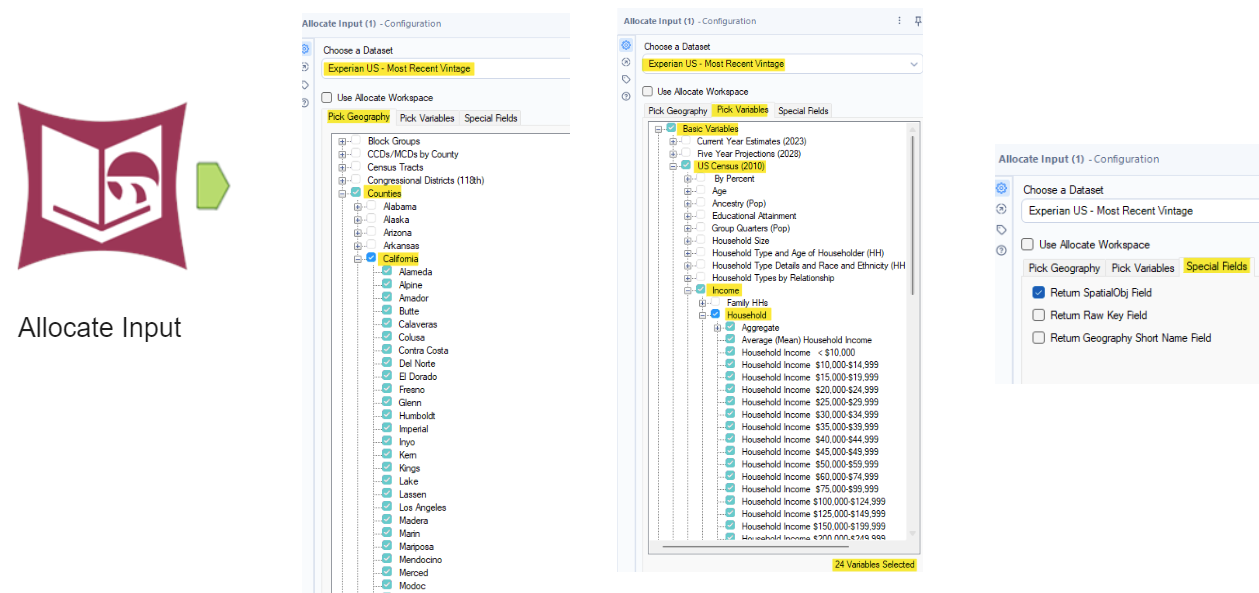Open Configuration gear in Pick Variables panel
Image resolution: width=1259 pixels, height=593 pixels.
[626, 45]
